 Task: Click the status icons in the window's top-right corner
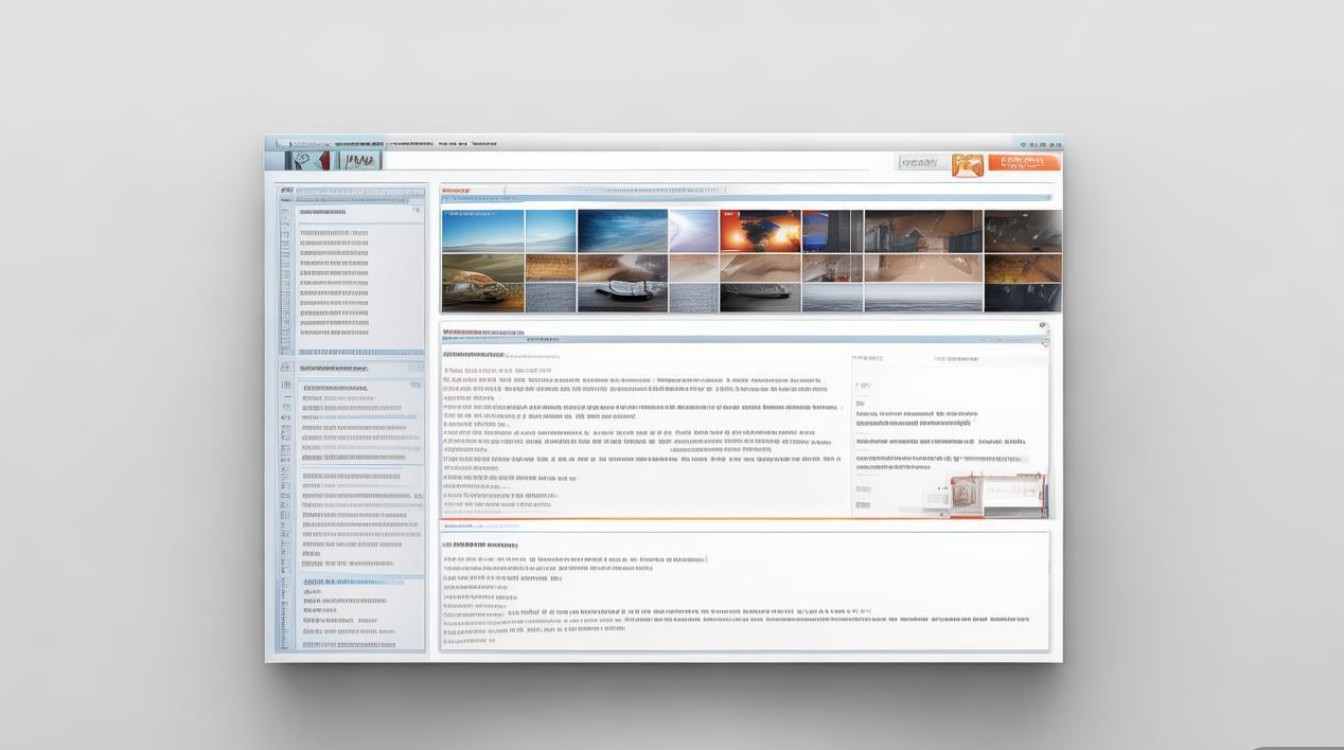[x=1037, y=143]
